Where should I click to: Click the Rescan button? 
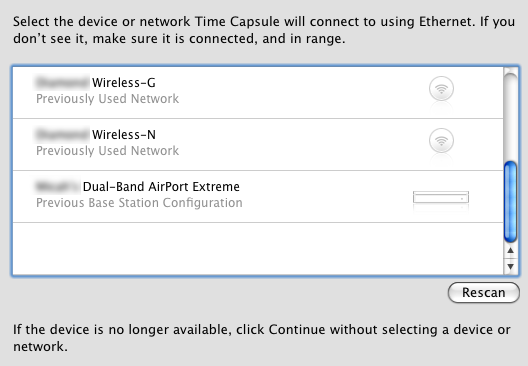click(484, 293)
